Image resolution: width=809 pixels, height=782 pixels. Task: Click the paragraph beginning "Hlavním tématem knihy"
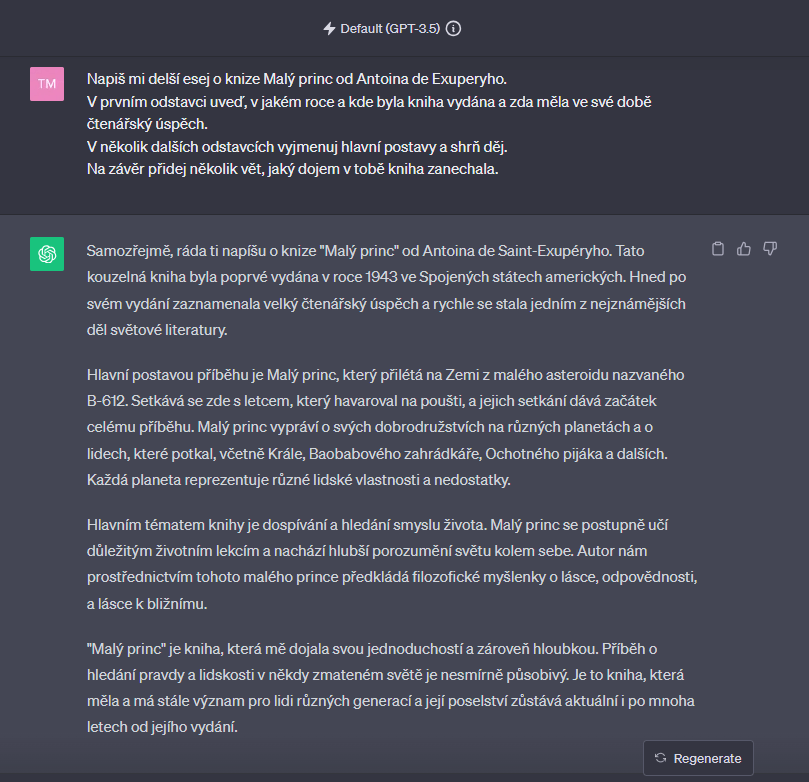392,564
